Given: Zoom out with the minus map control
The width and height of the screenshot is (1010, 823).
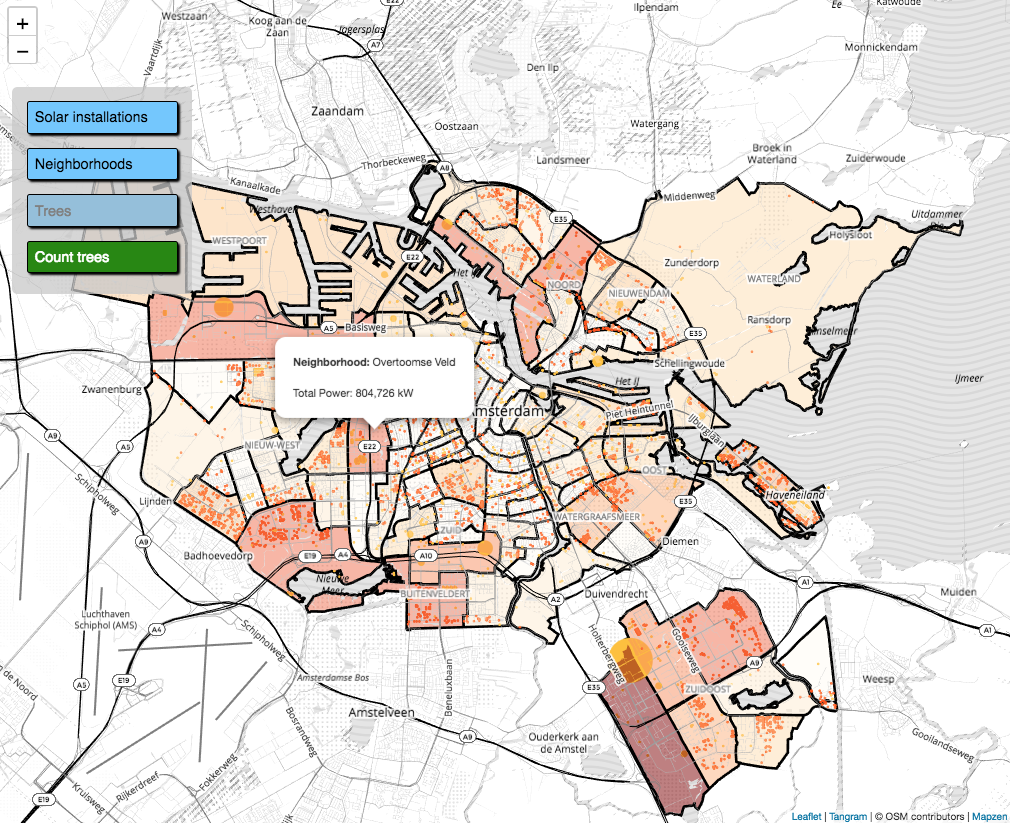Looking at the screenshot, I should 22,49.
